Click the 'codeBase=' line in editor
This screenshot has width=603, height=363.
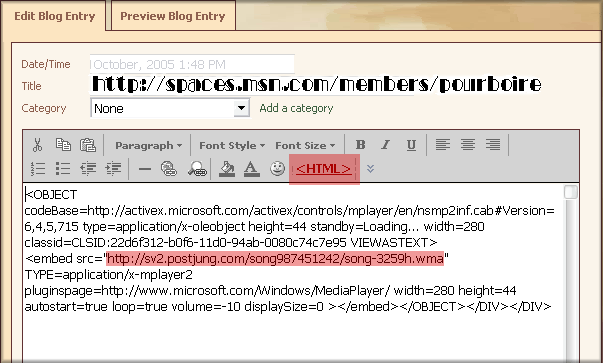pyautogui.click(x=290, y=211)
